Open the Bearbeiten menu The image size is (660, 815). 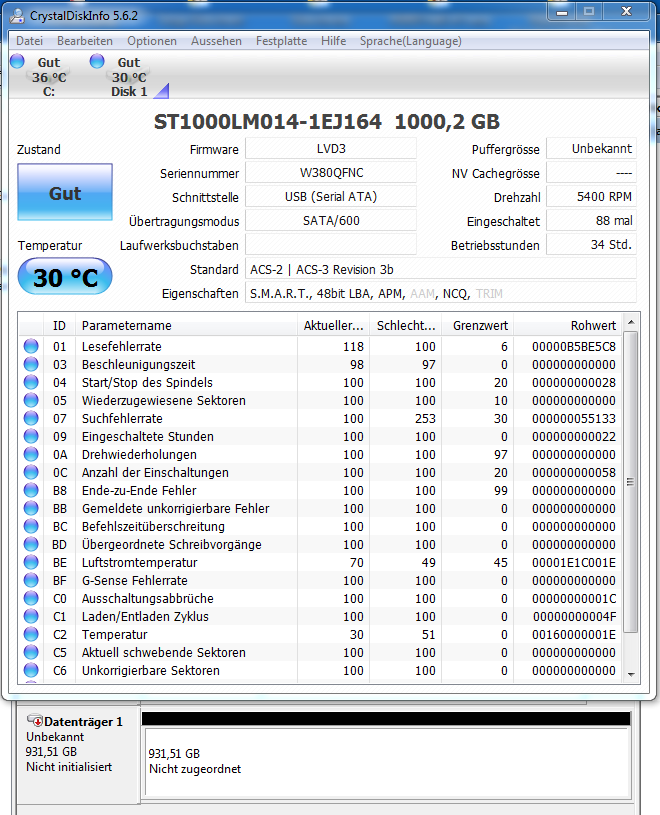pyautogui.click(x=85, y=41)
